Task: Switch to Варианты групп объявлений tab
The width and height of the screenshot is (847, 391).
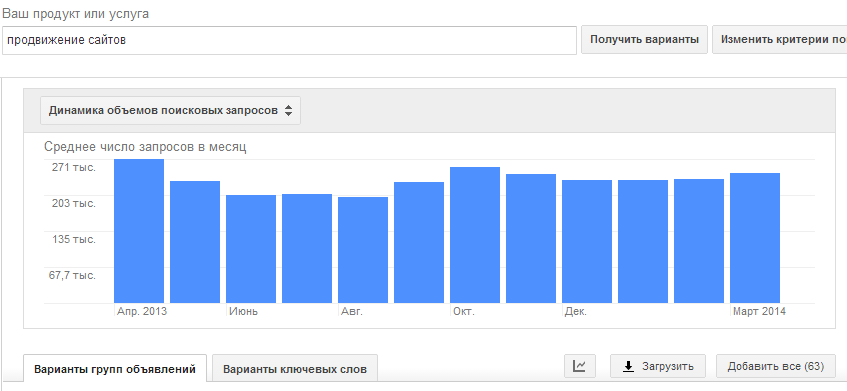Action: tap(115, 369)
